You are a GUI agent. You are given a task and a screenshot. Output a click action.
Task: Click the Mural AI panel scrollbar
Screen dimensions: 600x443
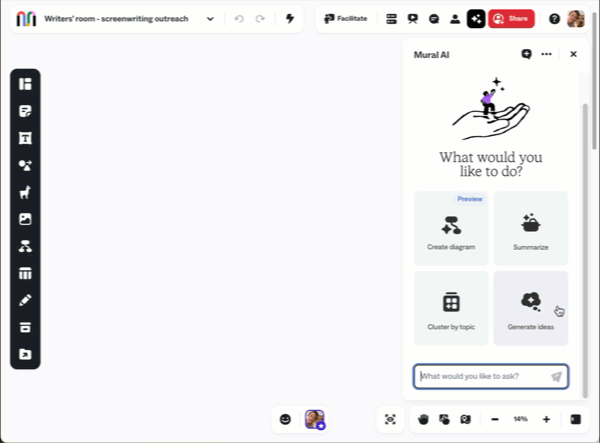[x=585, y=251]
